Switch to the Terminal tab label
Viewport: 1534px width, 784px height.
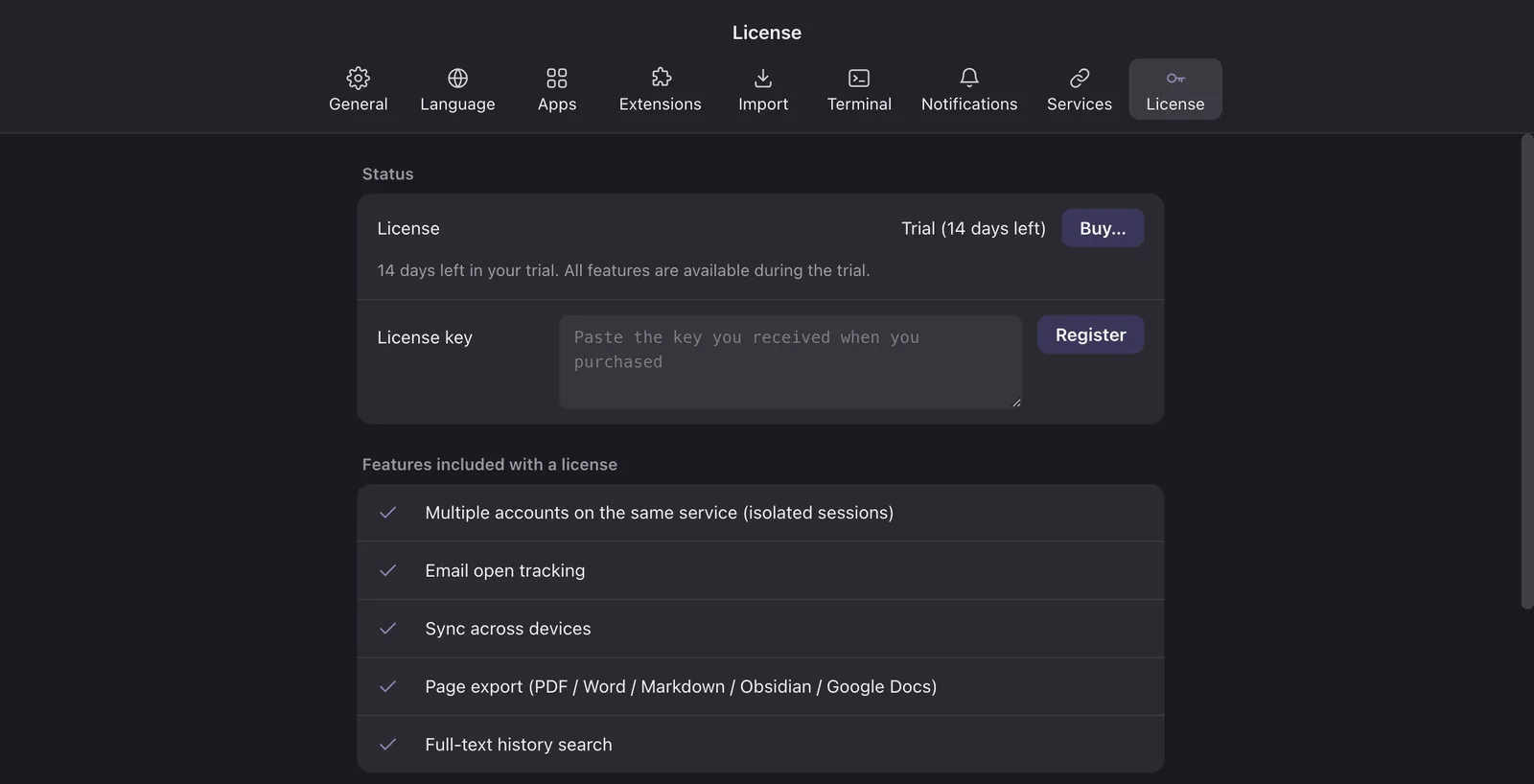859,104
